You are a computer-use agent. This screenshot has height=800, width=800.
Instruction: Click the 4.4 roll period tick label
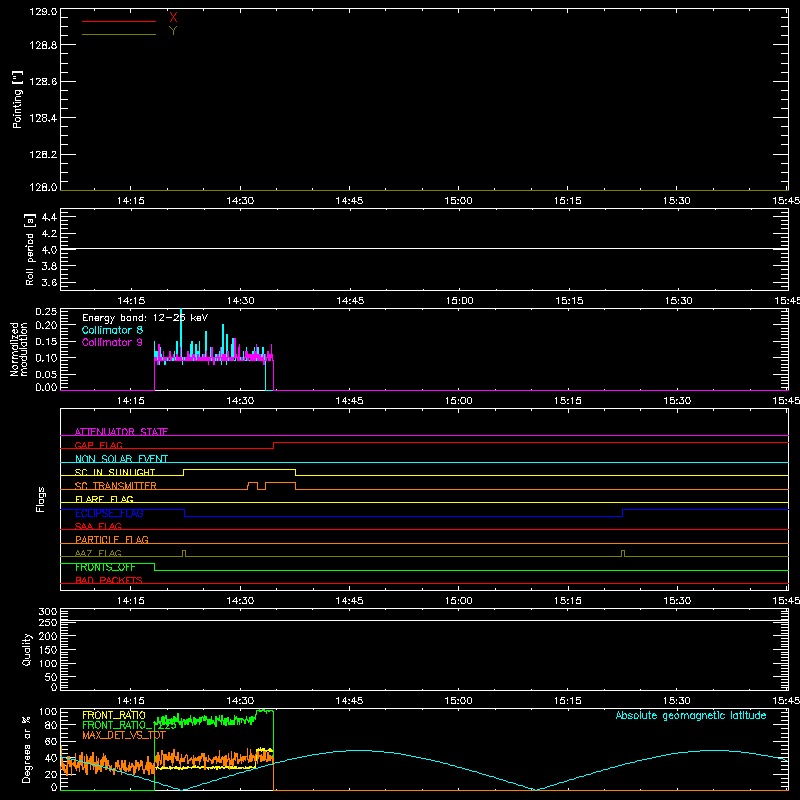click(49, 217)
